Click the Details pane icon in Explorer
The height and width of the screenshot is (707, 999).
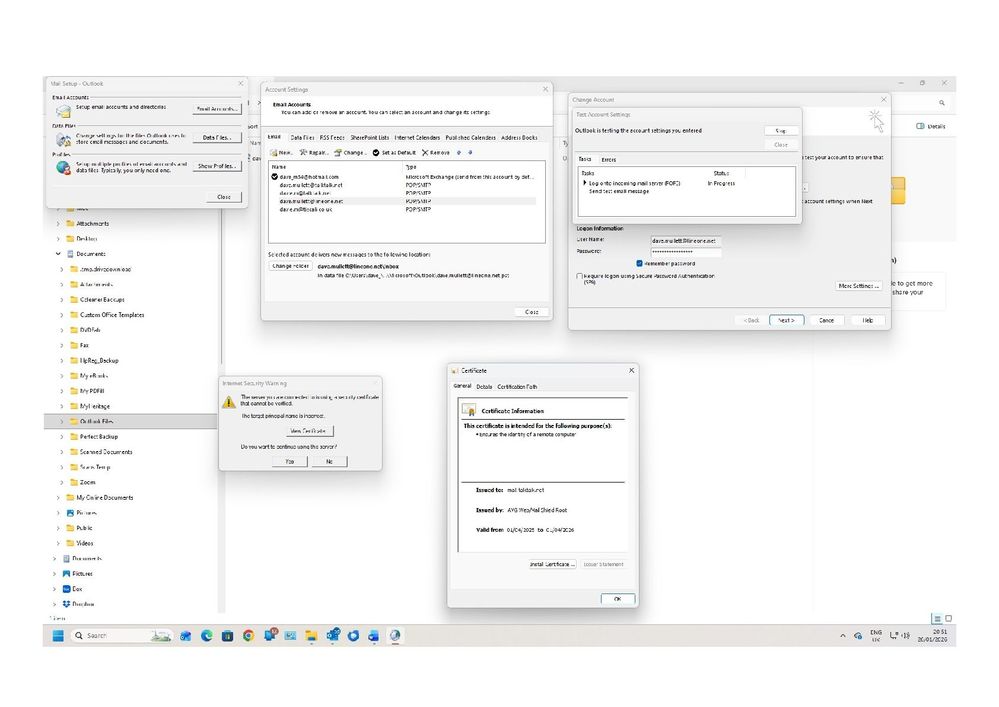[920, 126]
